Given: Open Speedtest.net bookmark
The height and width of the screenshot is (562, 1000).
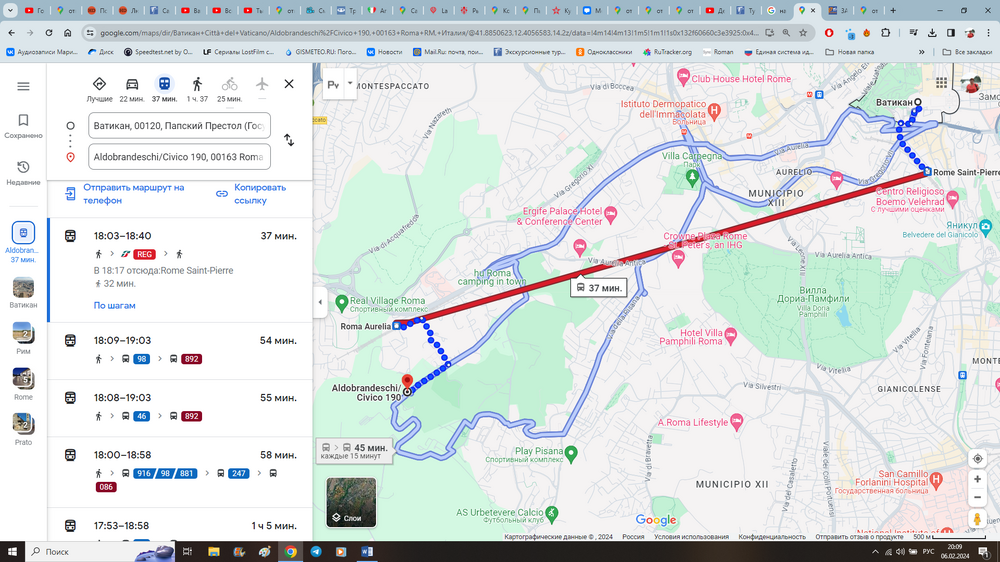Looking at the screenshot, I should 158,52.
